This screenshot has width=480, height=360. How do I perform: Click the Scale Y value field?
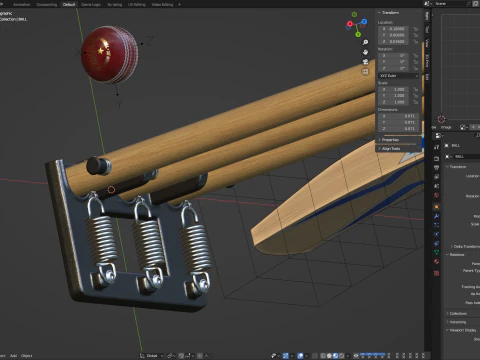tap(393, 96)
